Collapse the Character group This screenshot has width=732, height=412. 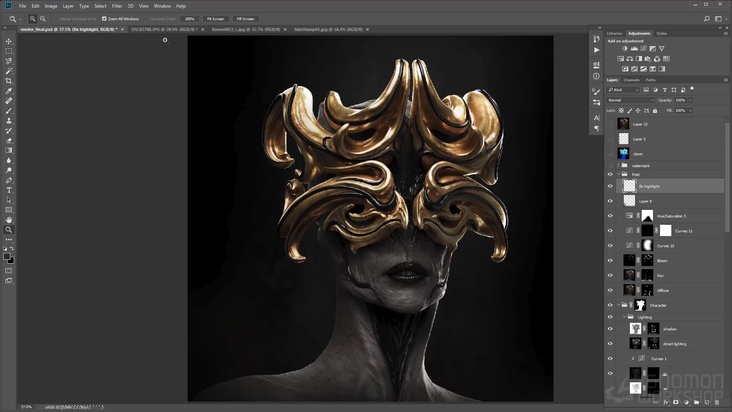click(619, 305)
